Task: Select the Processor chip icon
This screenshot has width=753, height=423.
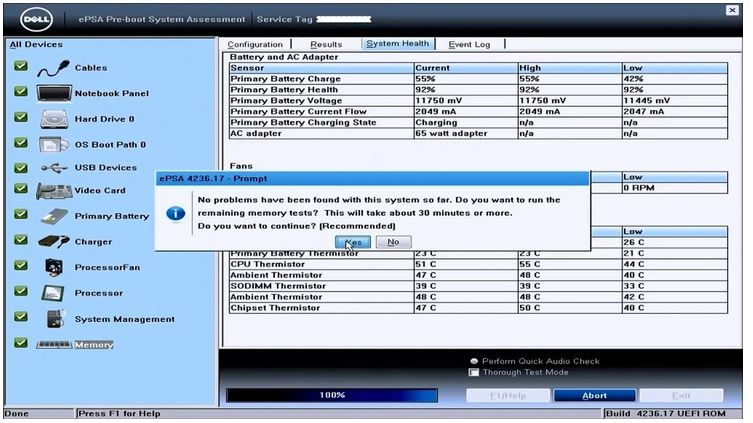Action: (x=53, y=293)
